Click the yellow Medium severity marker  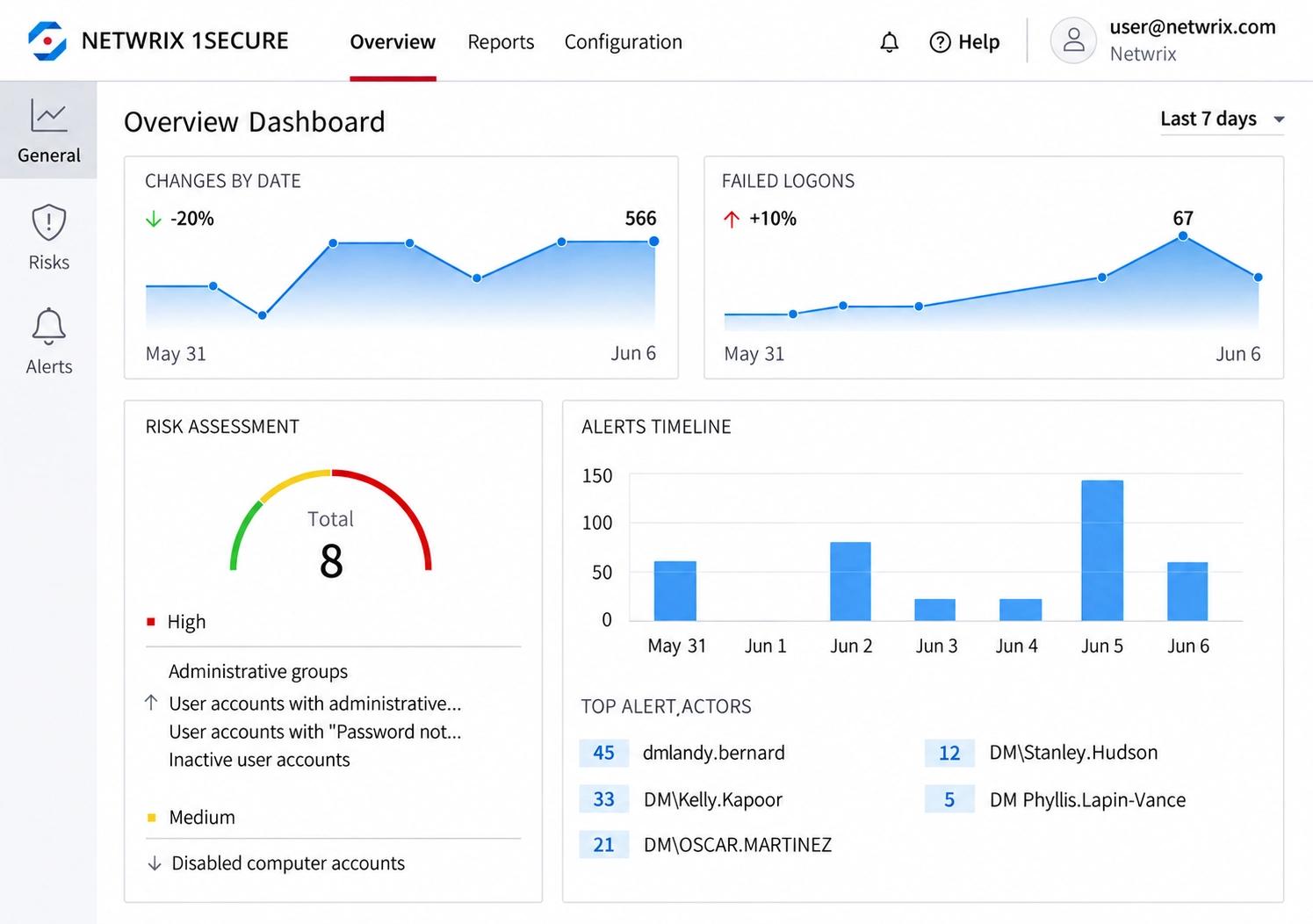(151, 818)
